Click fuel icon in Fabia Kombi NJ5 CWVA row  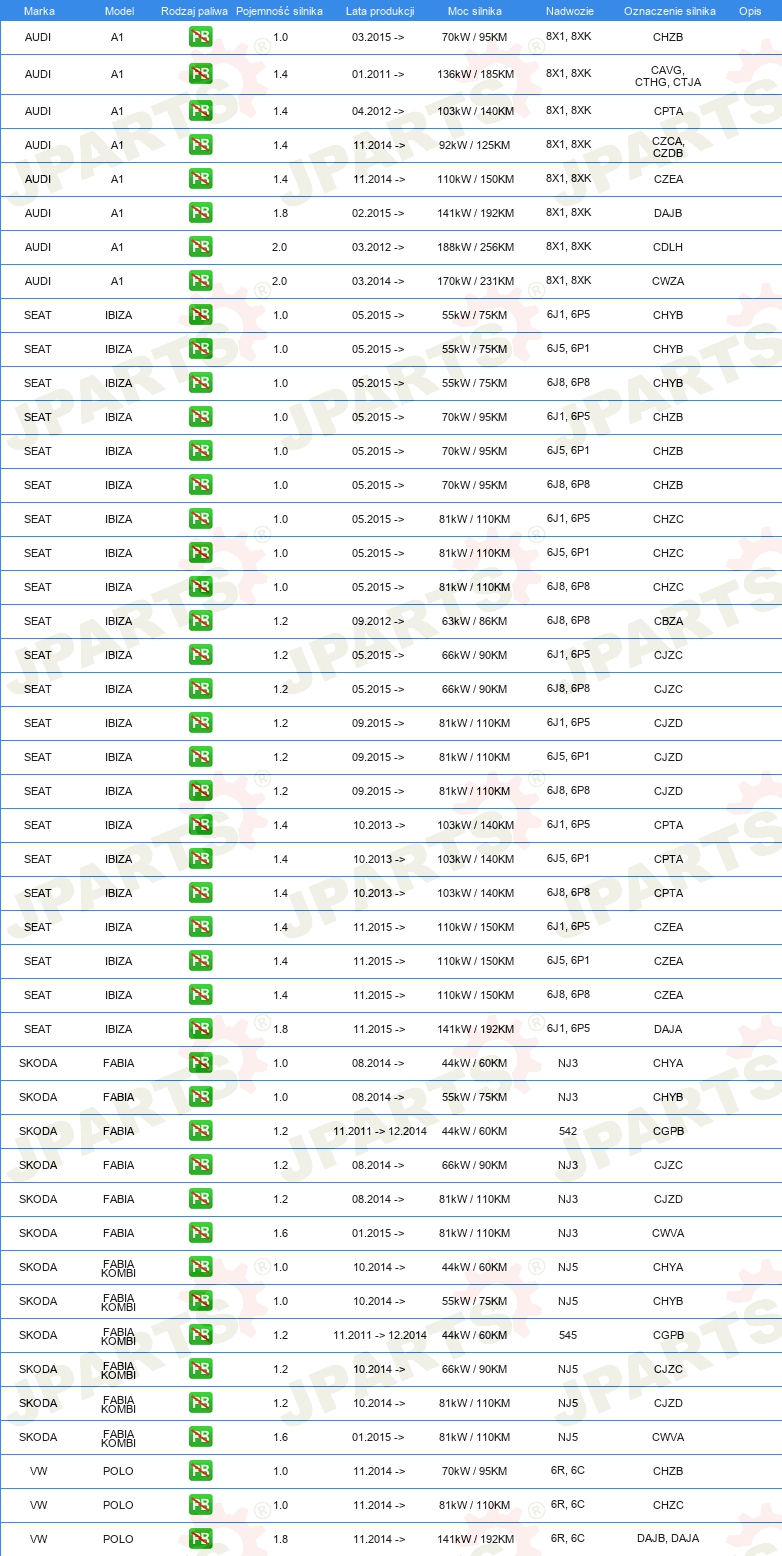(x=200, y=1437)
